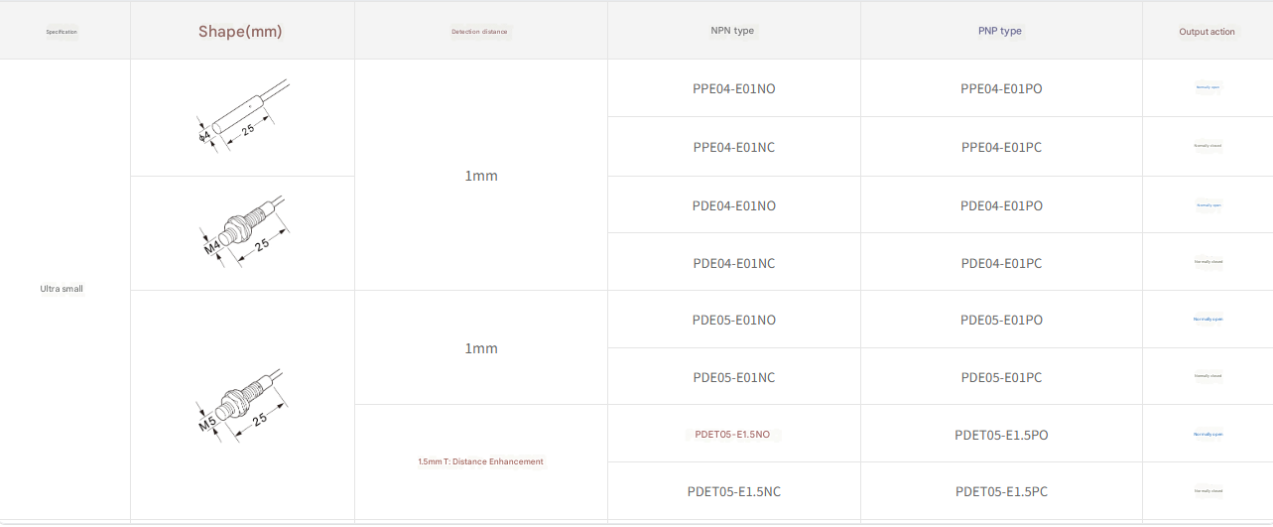The image size is (1273, 527).
Task: Select the PNP type column header
Action: [1000, 31]
